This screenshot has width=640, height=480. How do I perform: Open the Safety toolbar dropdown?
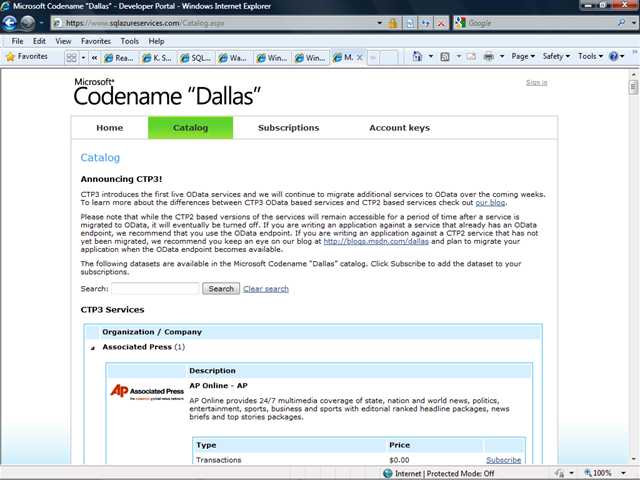(x=556, y=56)
